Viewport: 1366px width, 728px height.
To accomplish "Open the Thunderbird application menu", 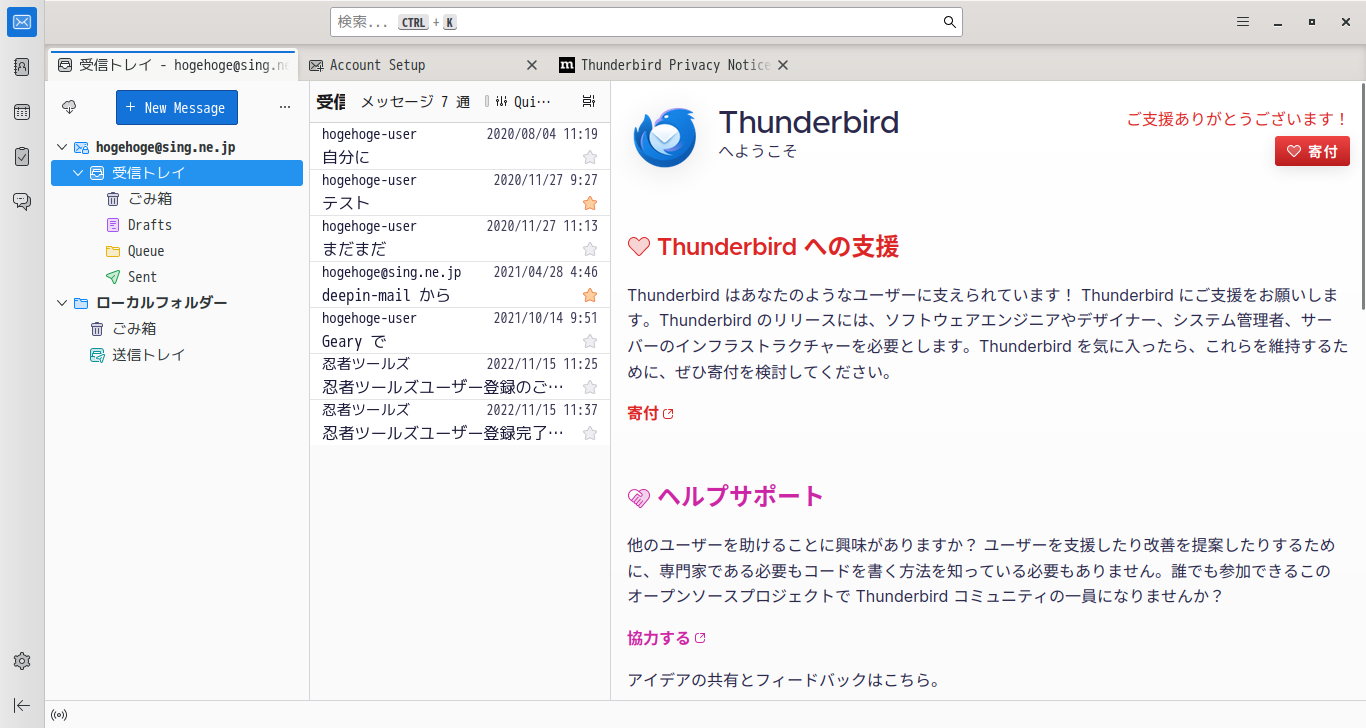I will [1243, 22].
